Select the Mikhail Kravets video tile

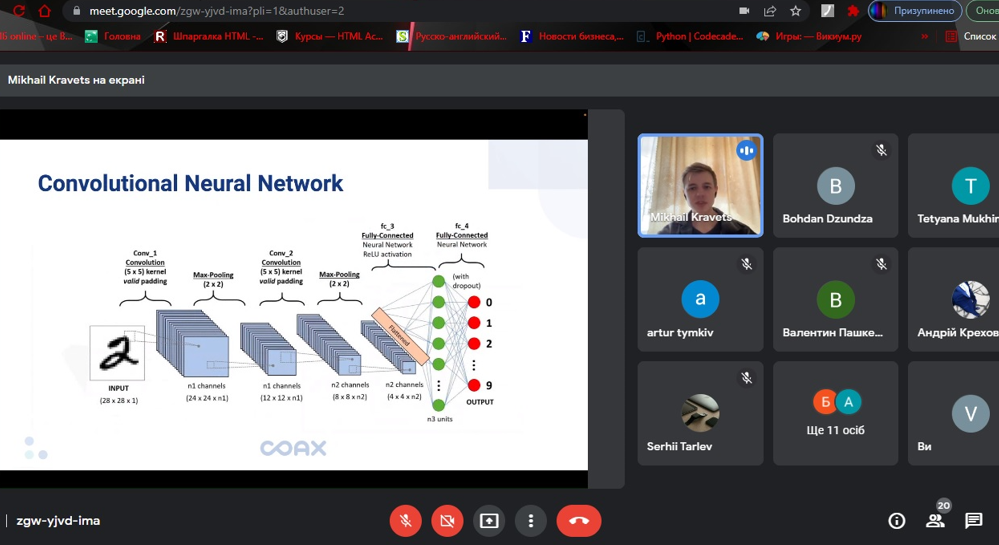tap(700, 186)
